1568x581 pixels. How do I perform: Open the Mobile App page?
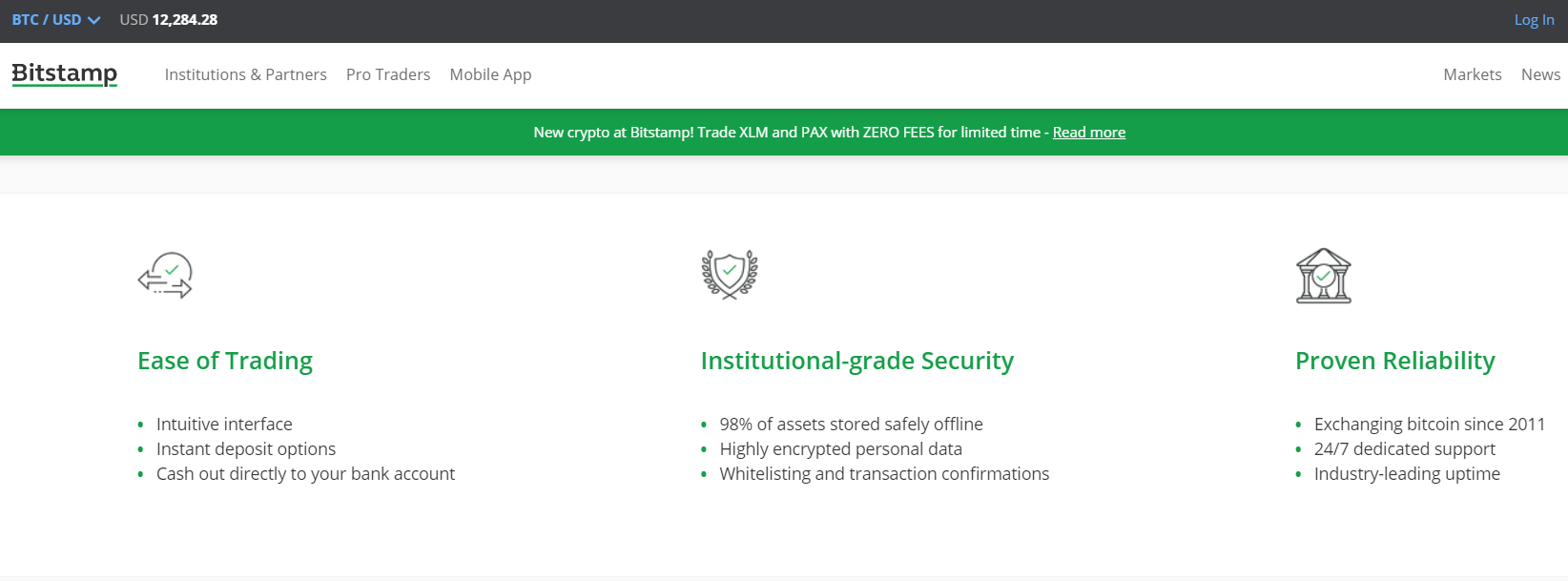pyautogui.click(x=490, y=74)
